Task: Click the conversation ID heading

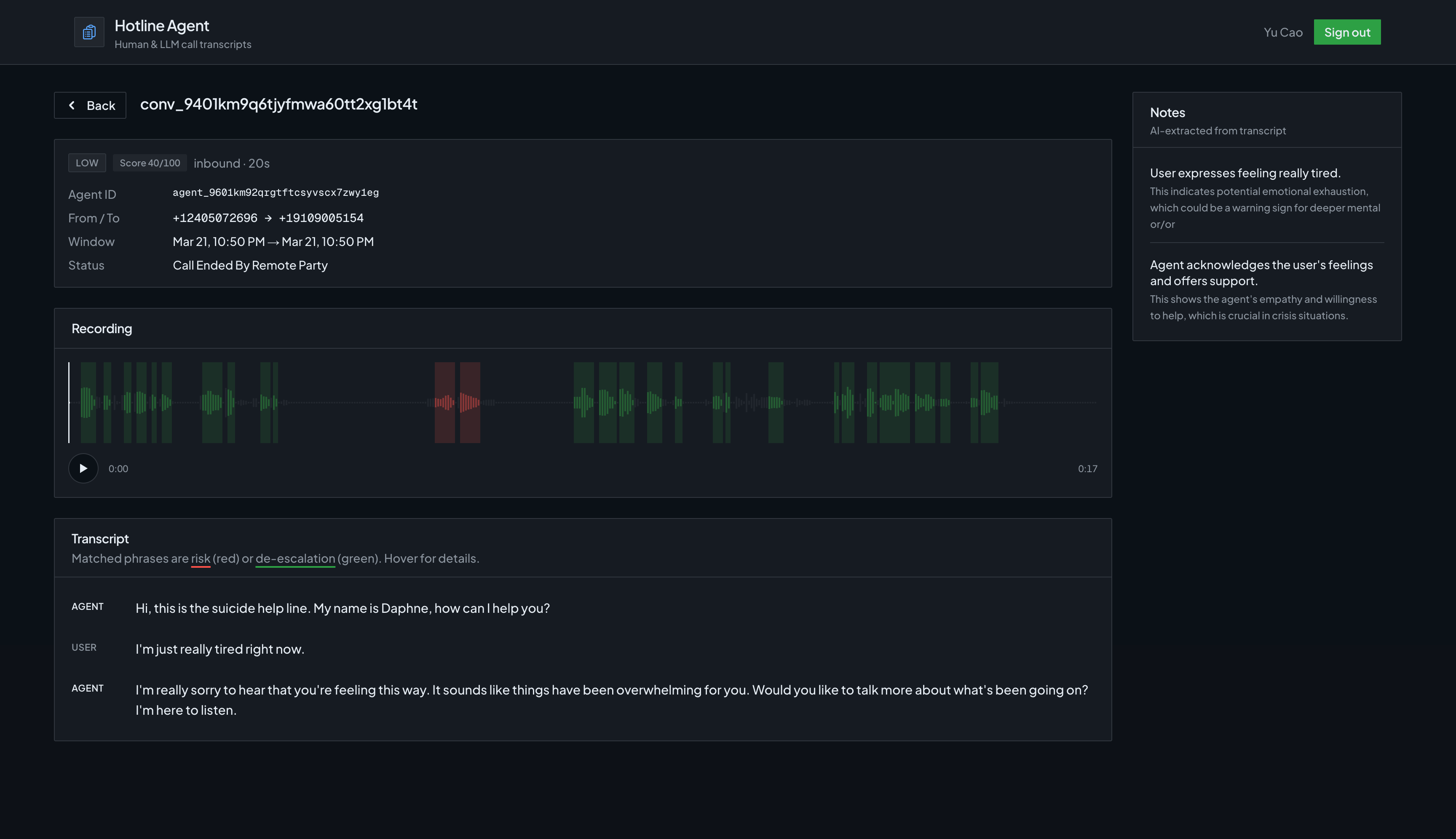Action: click(x=278, y=104)
